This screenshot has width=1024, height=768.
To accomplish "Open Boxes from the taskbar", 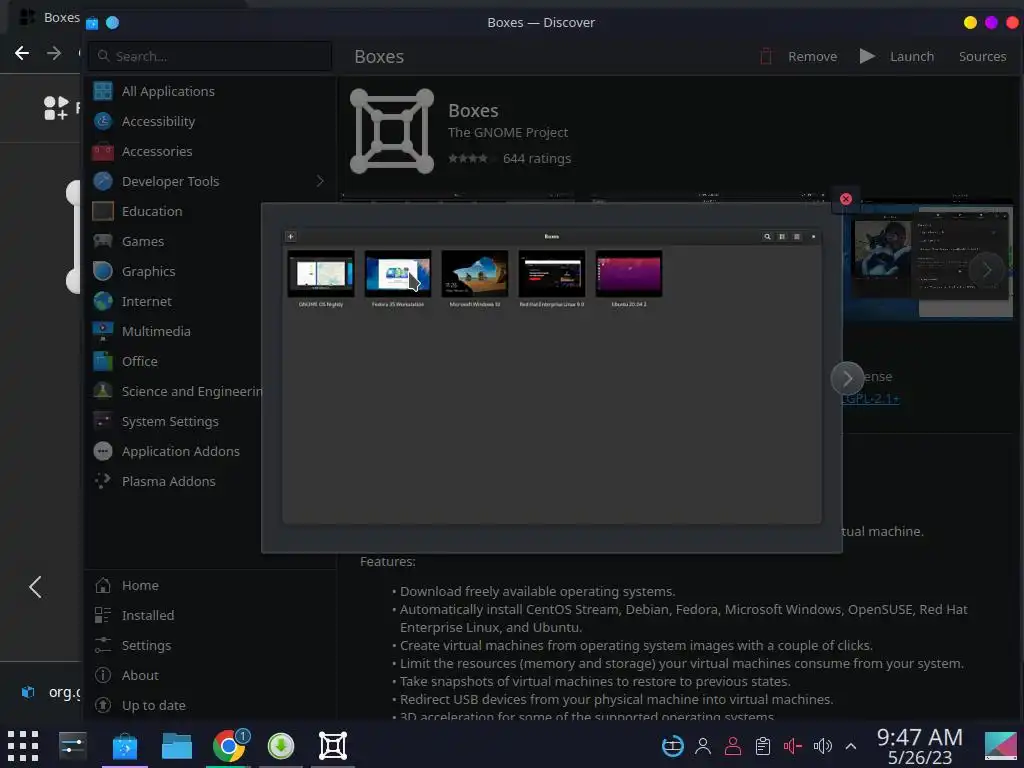I will coord(332,746).
